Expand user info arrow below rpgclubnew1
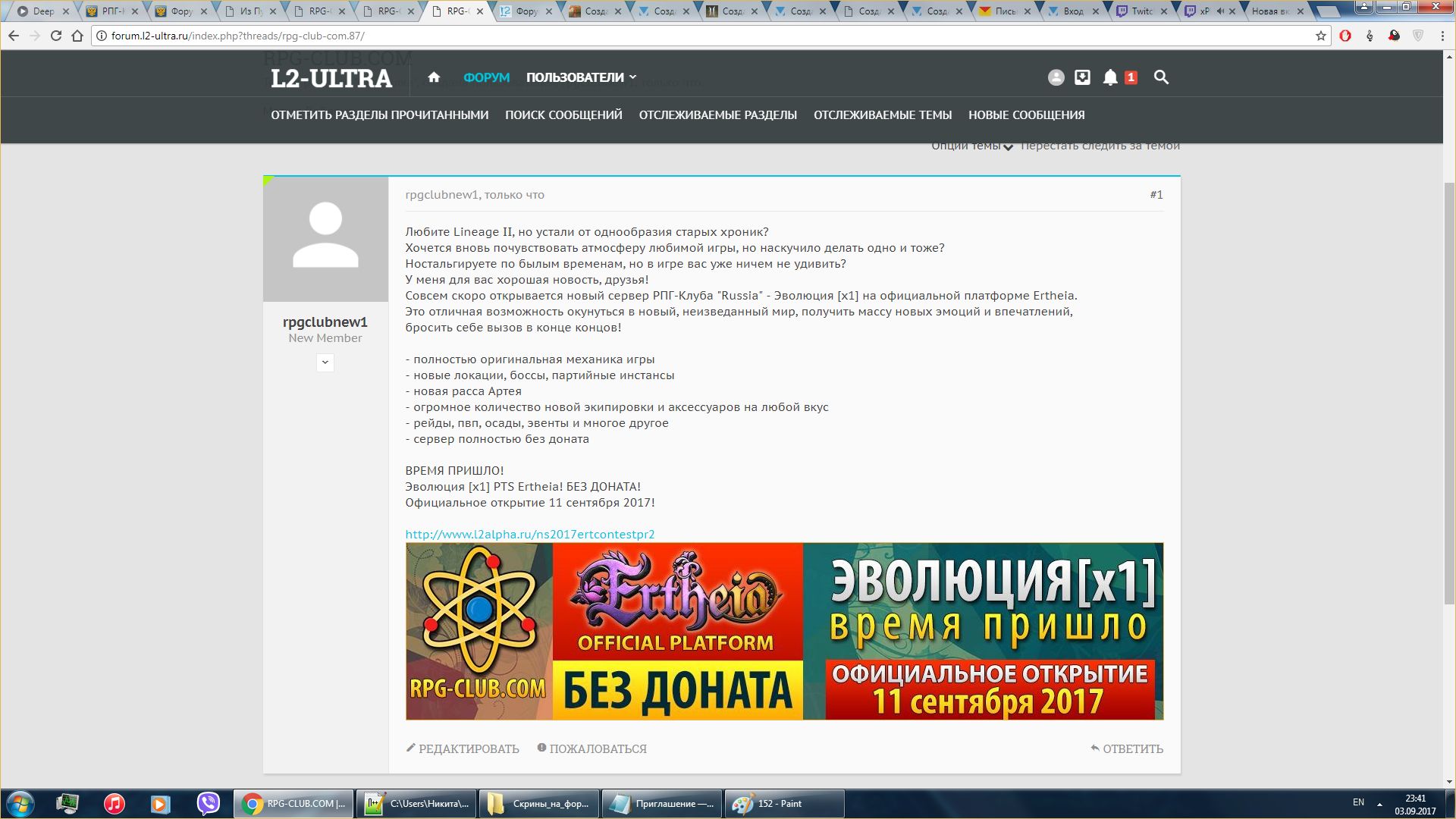The image size is (1456, 819). coord(325,362)
